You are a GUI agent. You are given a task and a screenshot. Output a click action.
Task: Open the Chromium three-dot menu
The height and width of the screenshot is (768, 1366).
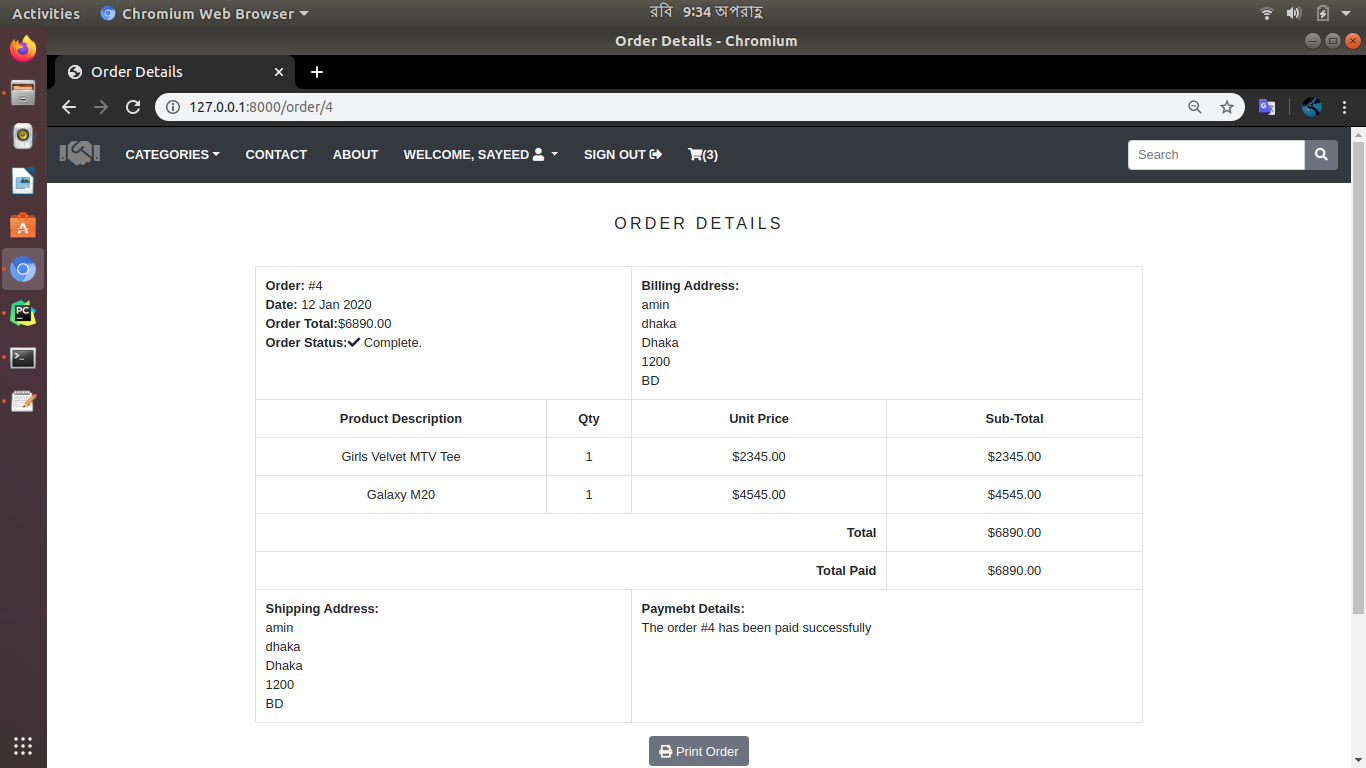[x=1345, y=107]
